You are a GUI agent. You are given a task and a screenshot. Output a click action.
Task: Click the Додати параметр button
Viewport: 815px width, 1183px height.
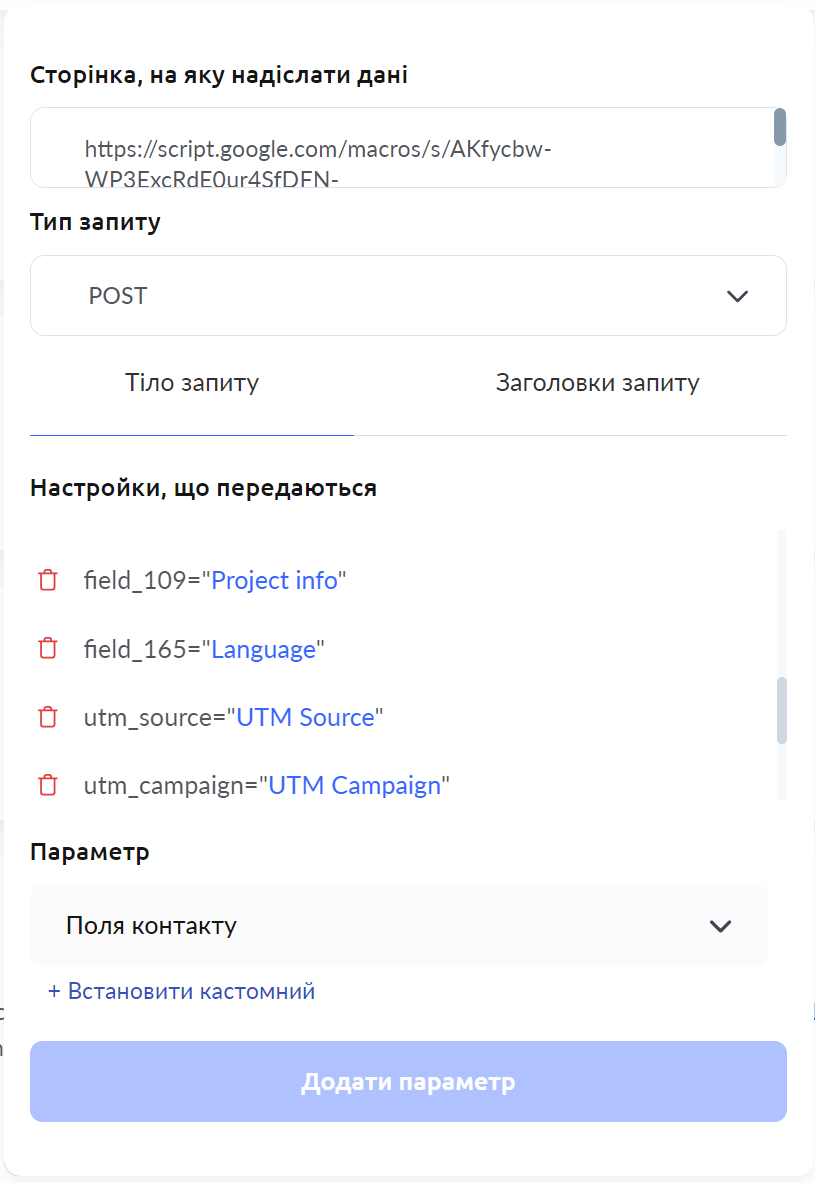click(x=408, y=1081)
